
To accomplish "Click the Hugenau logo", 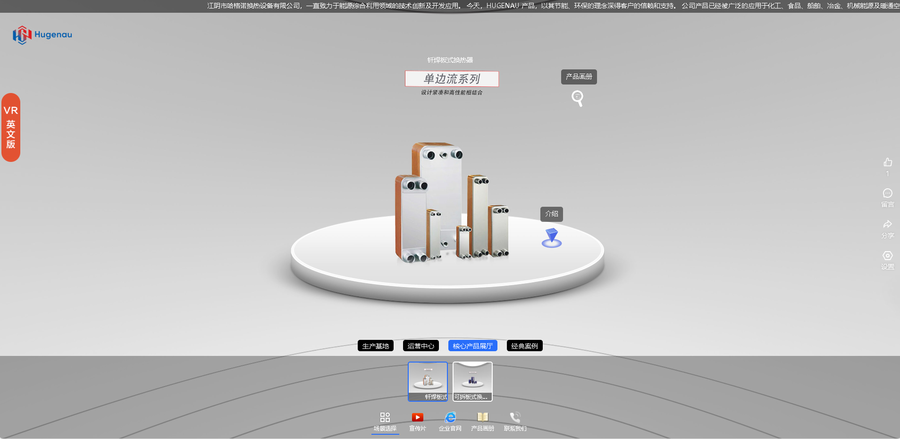I will (42, 34).
